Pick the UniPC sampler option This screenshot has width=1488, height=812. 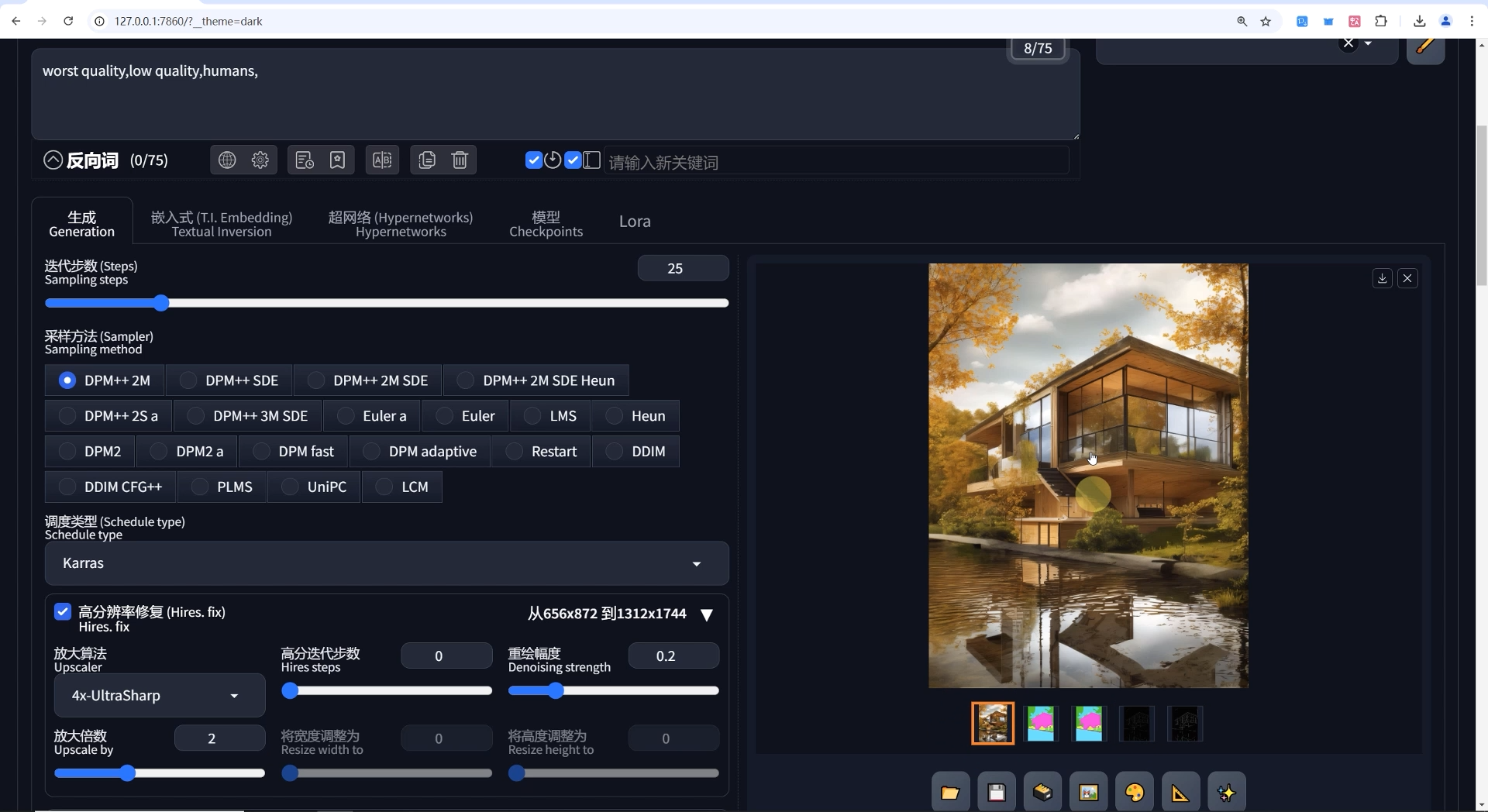pos(314,487)
